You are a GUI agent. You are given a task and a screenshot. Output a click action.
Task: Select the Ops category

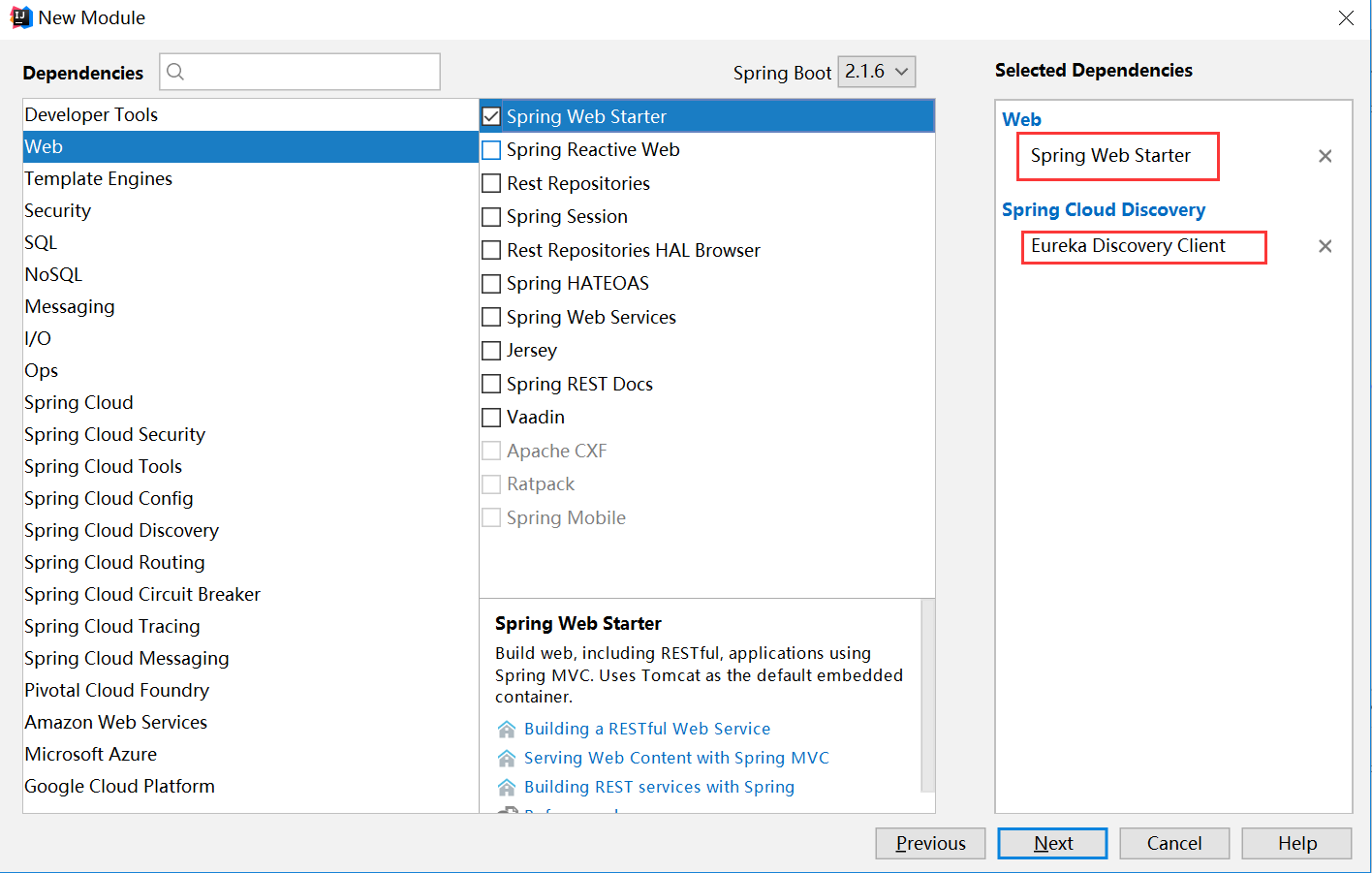tap(250, 370)
